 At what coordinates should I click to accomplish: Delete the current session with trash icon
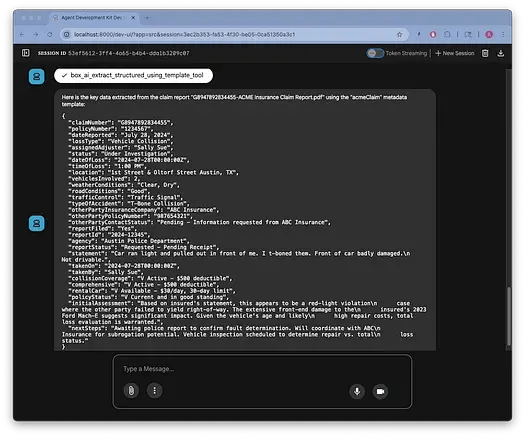tap(485, 53)
